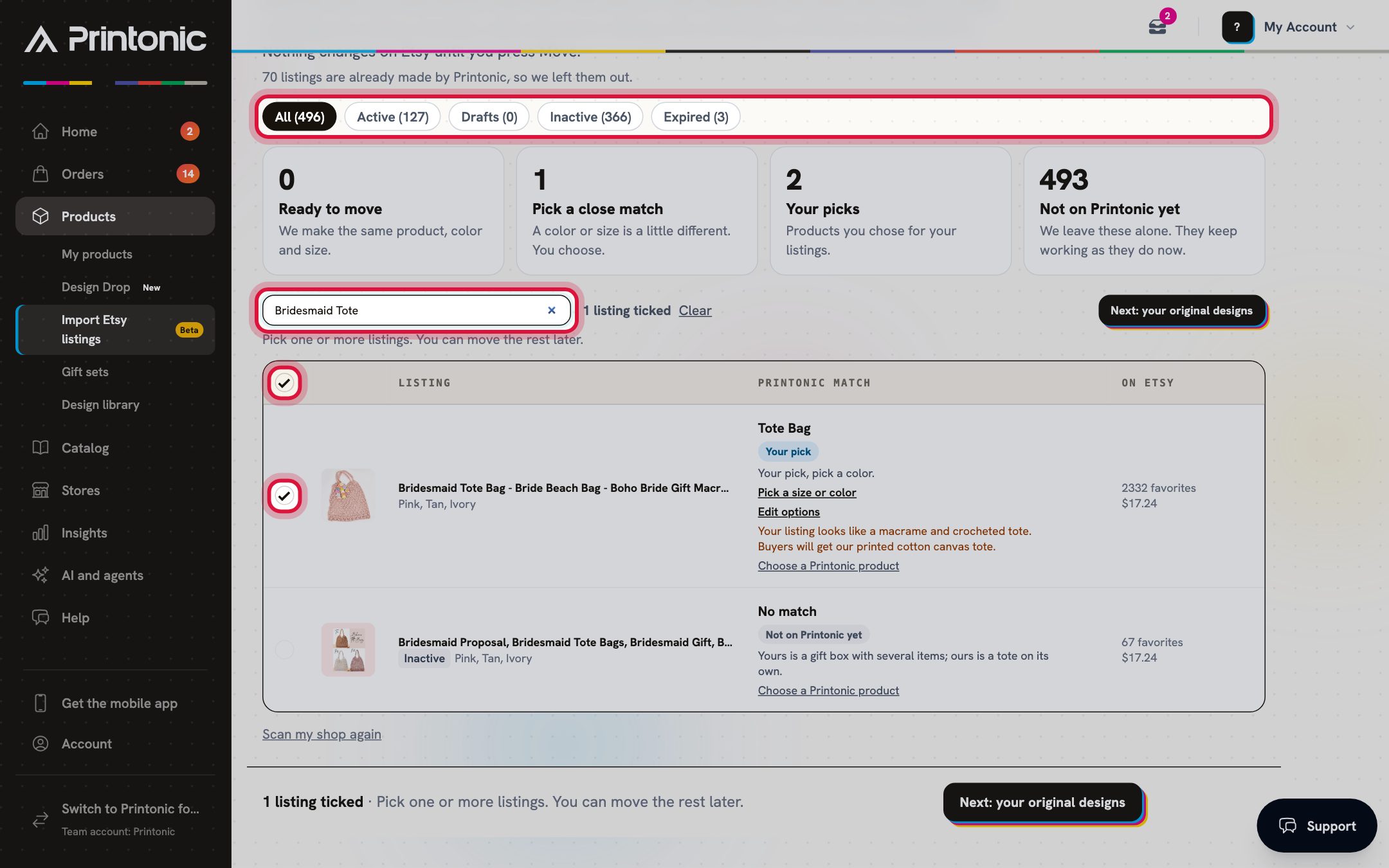Click the Edit options link
The image size is (1389, 868).
[788, 511]
